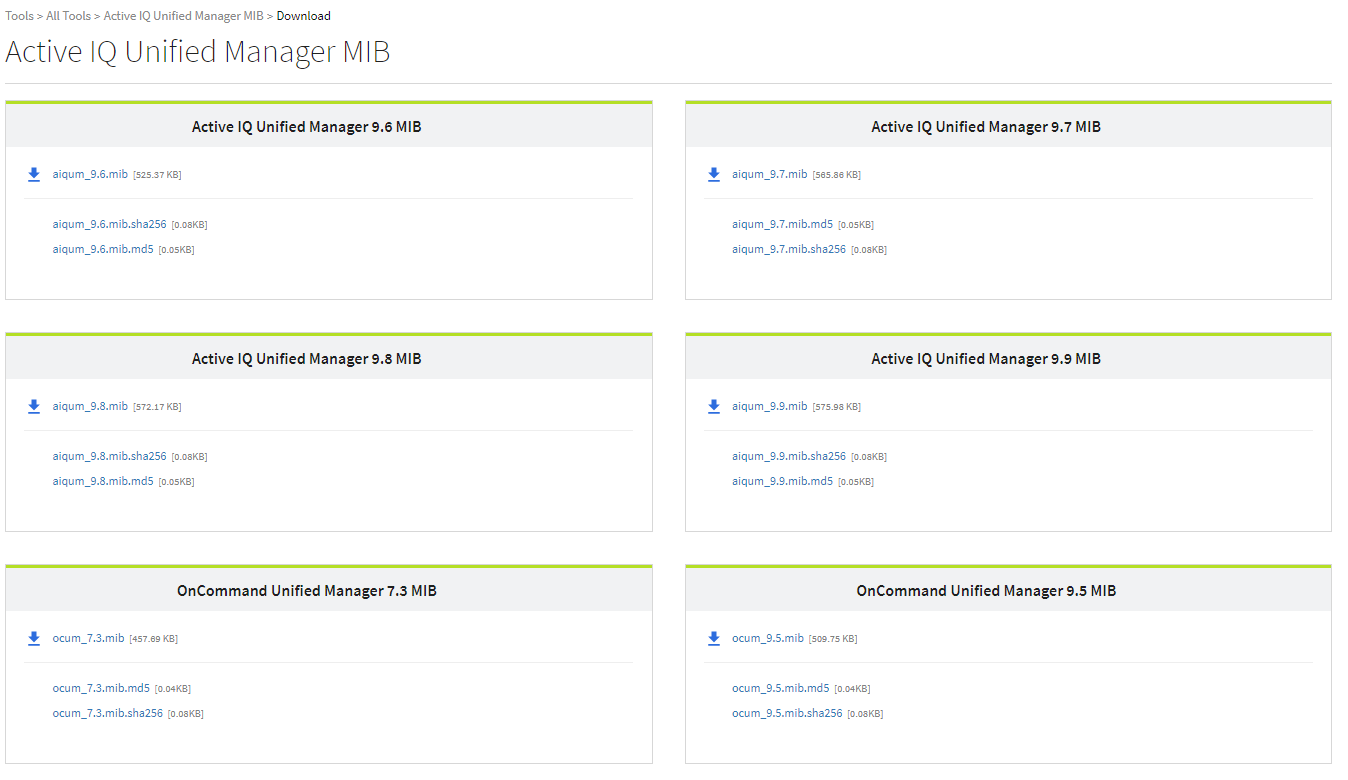Click download icon beside ocum_7.3.mib
The height and width of the screenshot is (780, 1348).
point(34,639)
